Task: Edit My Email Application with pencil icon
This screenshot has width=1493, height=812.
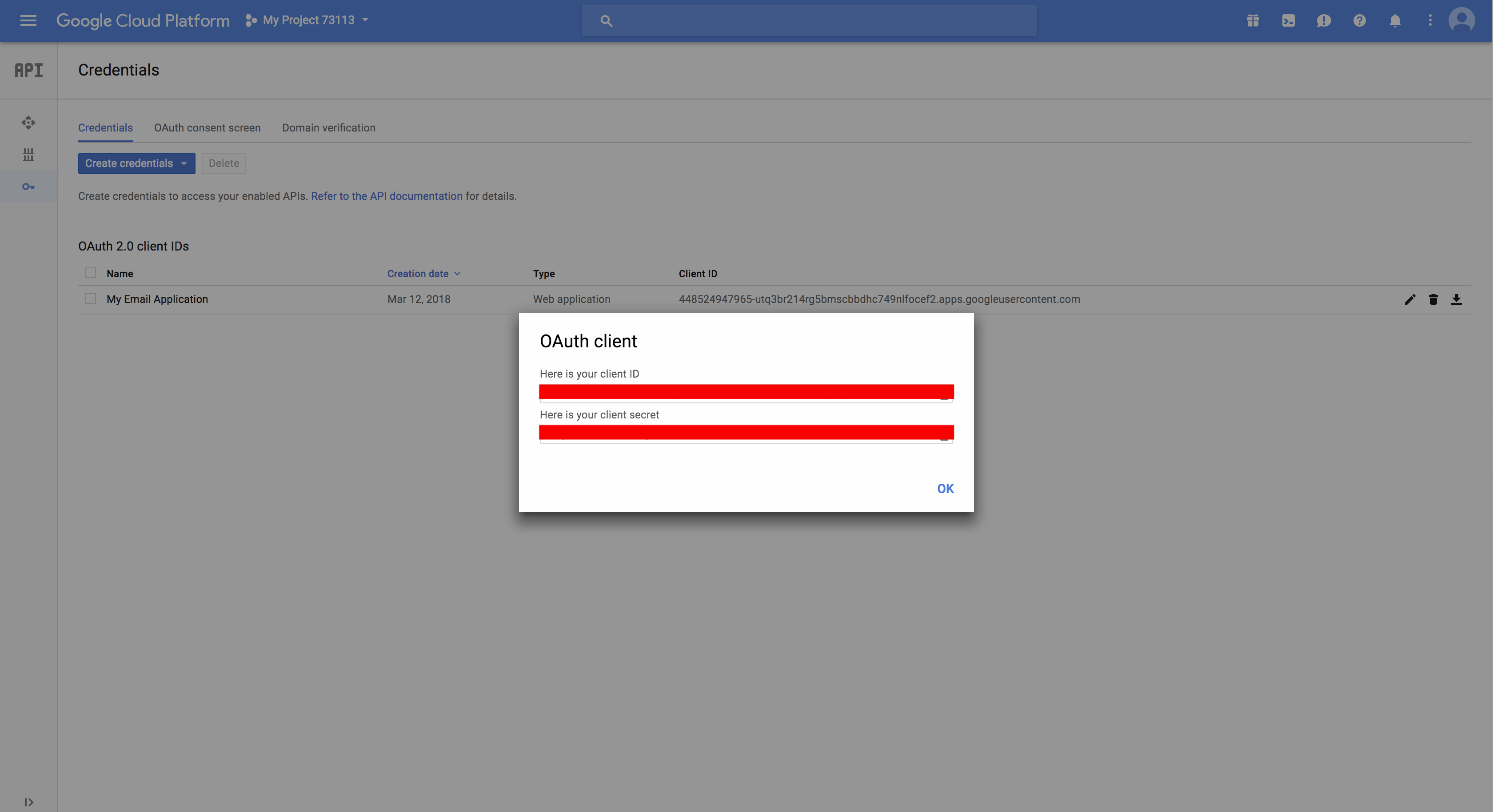Action: pyautogui.click(x=1409, y=300)
